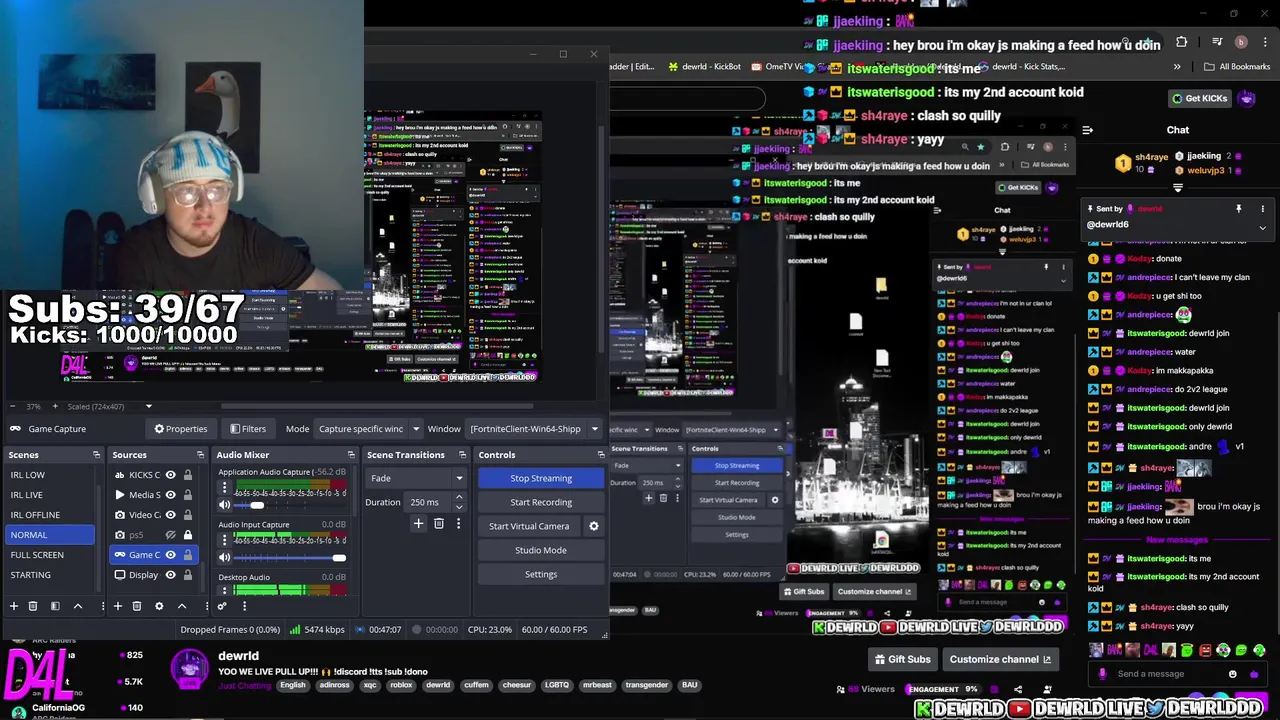The width and height of the screenshot is (1280, 720).
Task: Select the NORMAL scene
Action: (49, 535)
